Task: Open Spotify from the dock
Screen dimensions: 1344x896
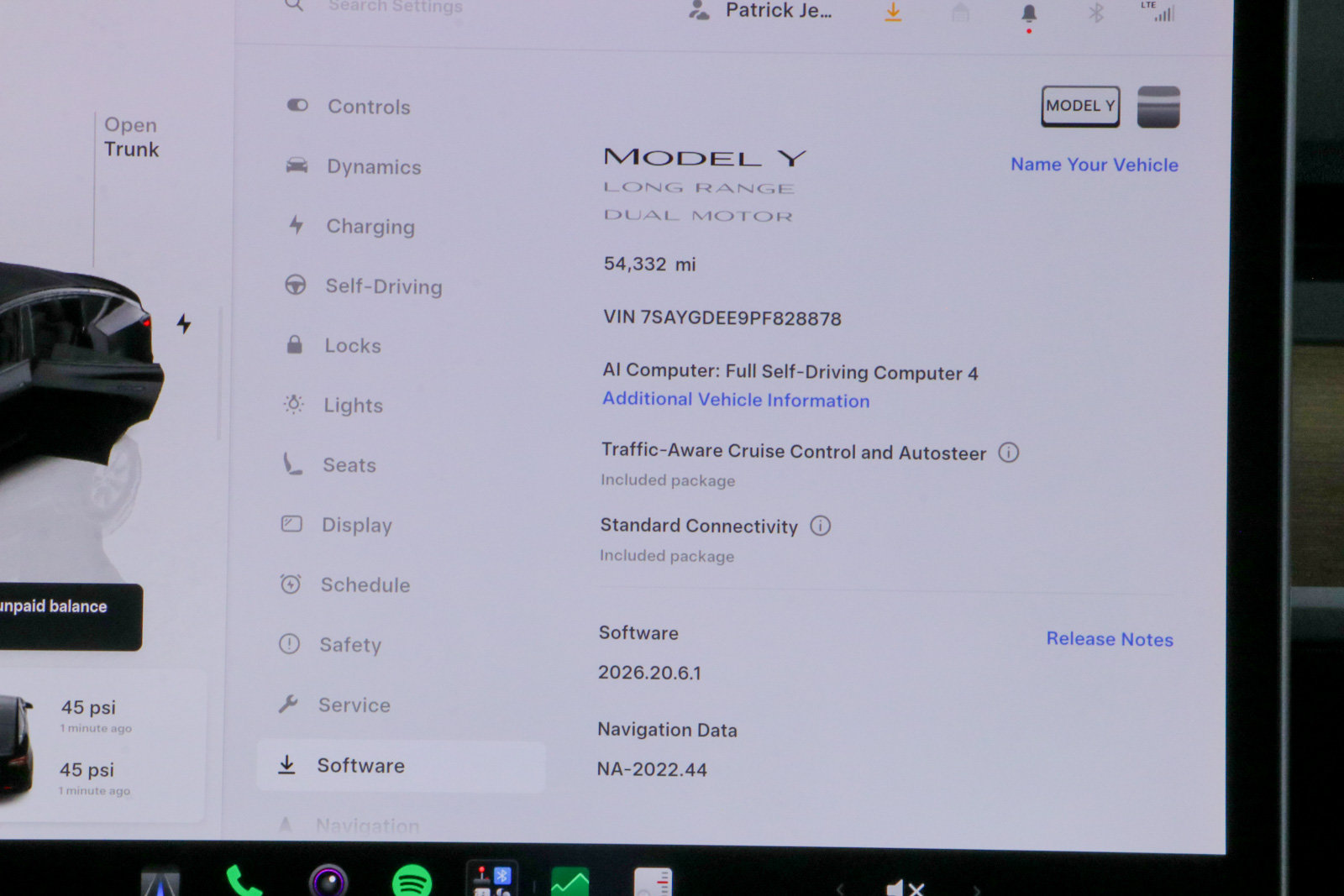Action: coord(412,881)
